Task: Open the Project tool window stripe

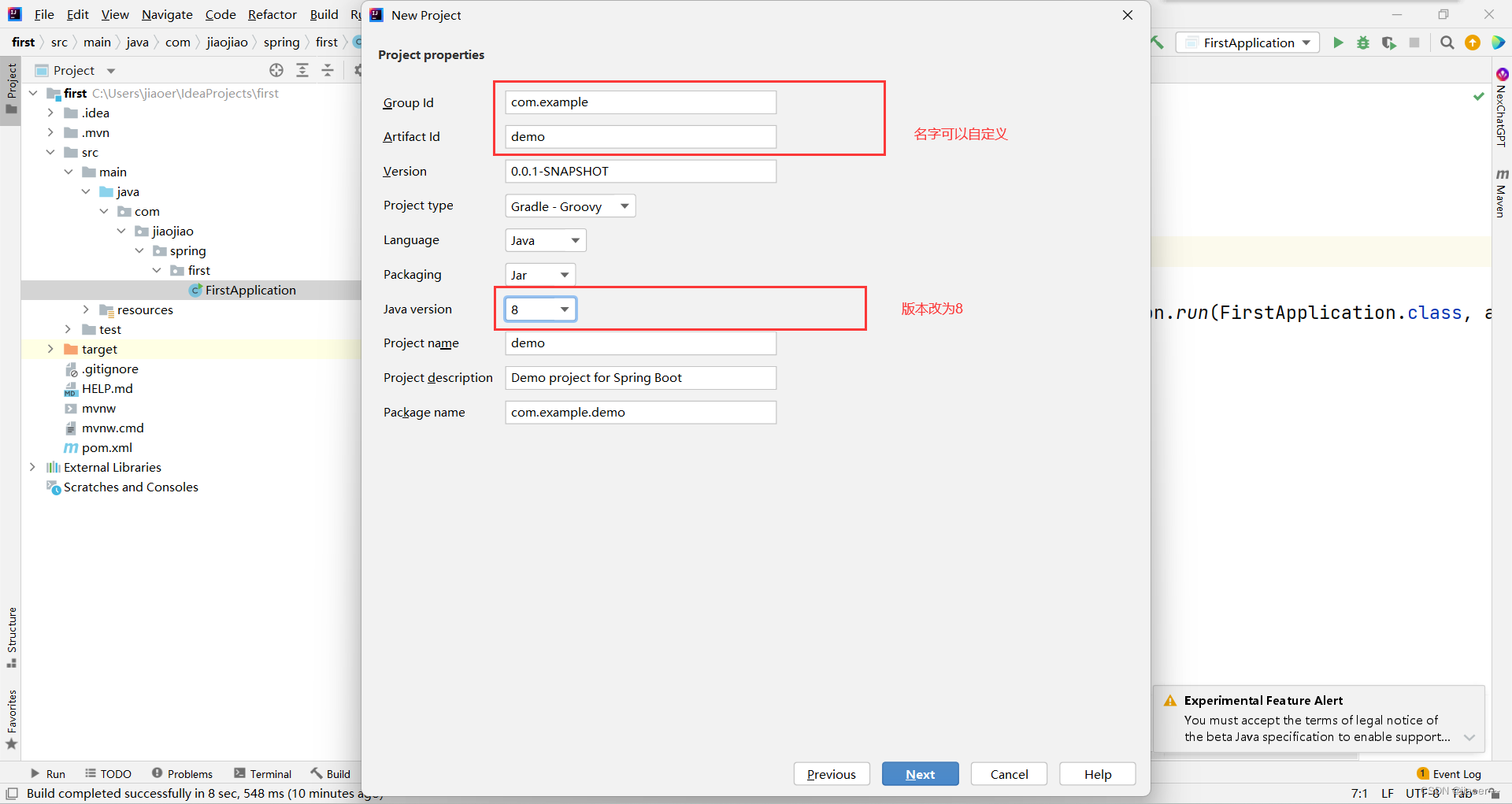Action: (11, 88)
